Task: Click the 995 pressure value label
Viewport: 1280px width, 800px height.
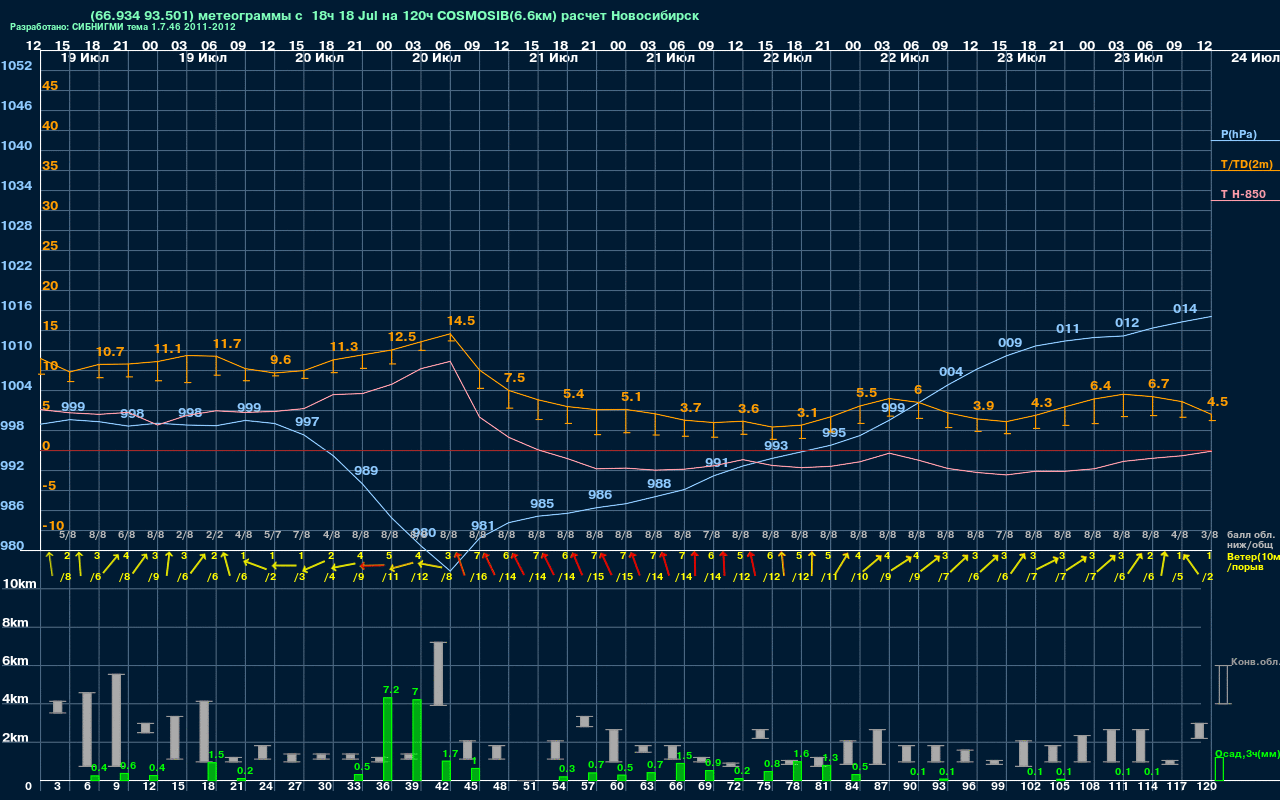Action: pyautogui.click(x=834, y=433)
